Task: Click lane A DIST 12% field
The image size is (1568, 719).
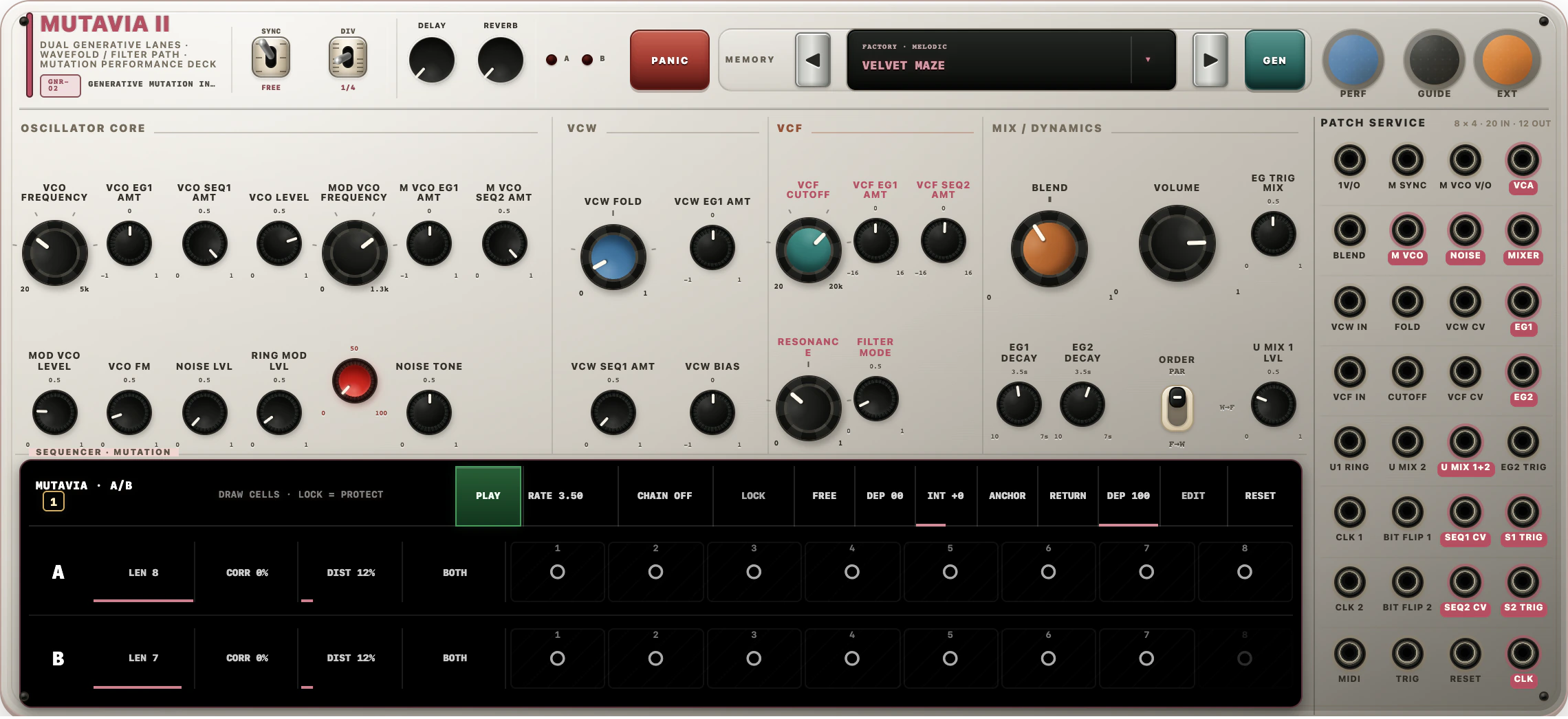Action: [x=351, y=572]
